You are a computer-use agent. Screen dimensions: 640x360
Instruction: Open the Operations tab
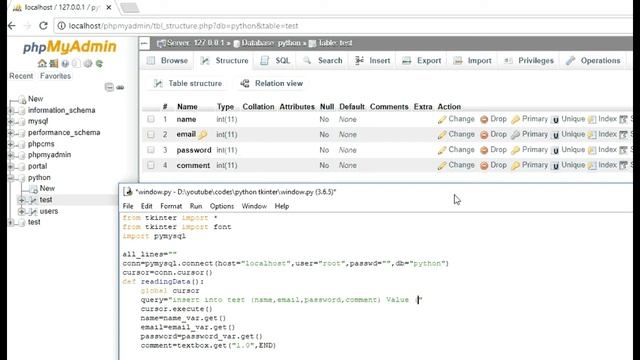tap(593, 61)
